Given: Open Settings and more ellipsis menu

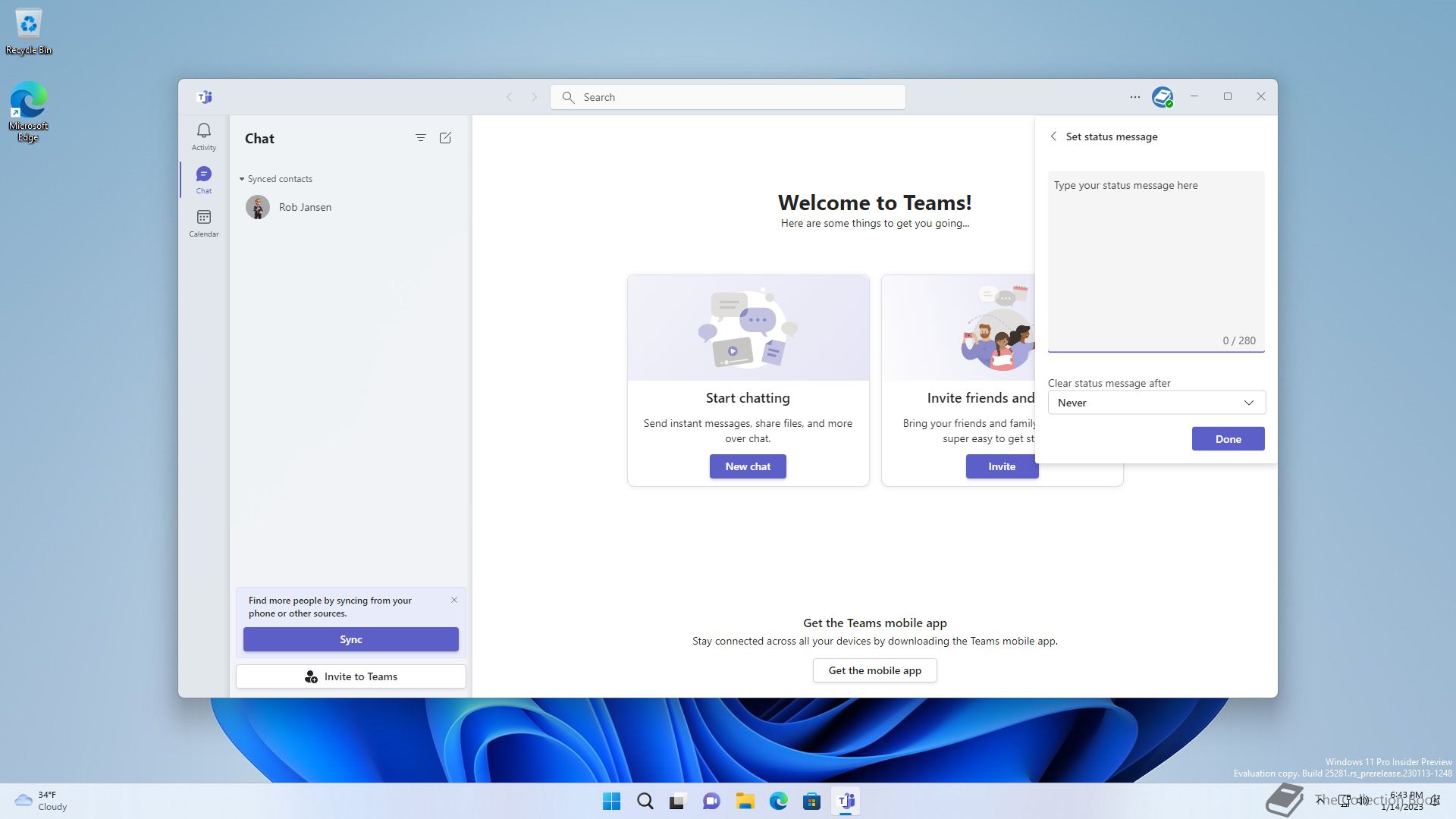Looking at the screenshot, I should 1134,97.
